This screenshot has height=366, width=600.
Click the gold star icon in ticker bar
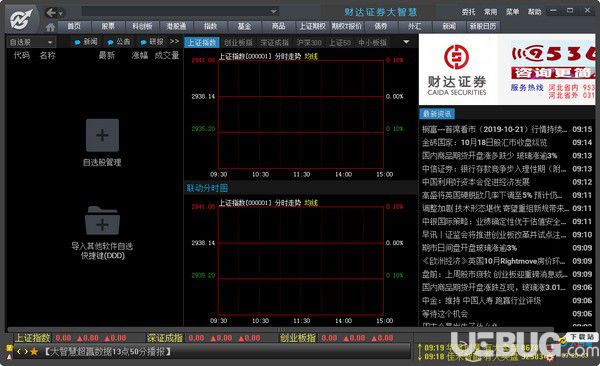[x=34, y=351]
